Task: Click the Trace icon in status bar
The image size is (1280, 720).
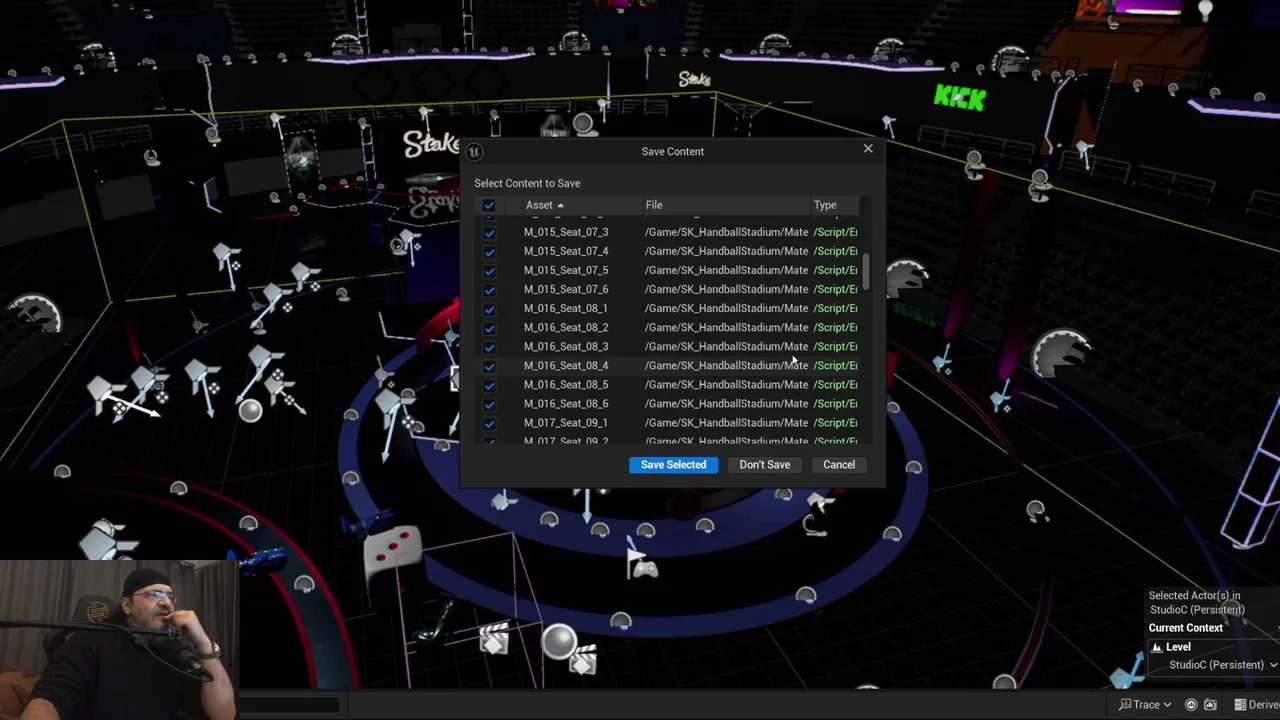Action: tap(1125, 705)
